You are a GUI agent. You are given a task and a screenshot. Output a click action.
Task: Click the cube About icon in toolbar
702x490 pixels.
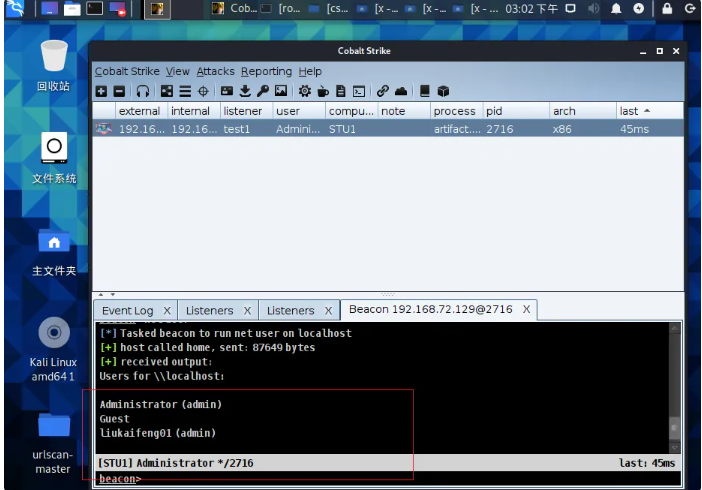click(443, 91)
